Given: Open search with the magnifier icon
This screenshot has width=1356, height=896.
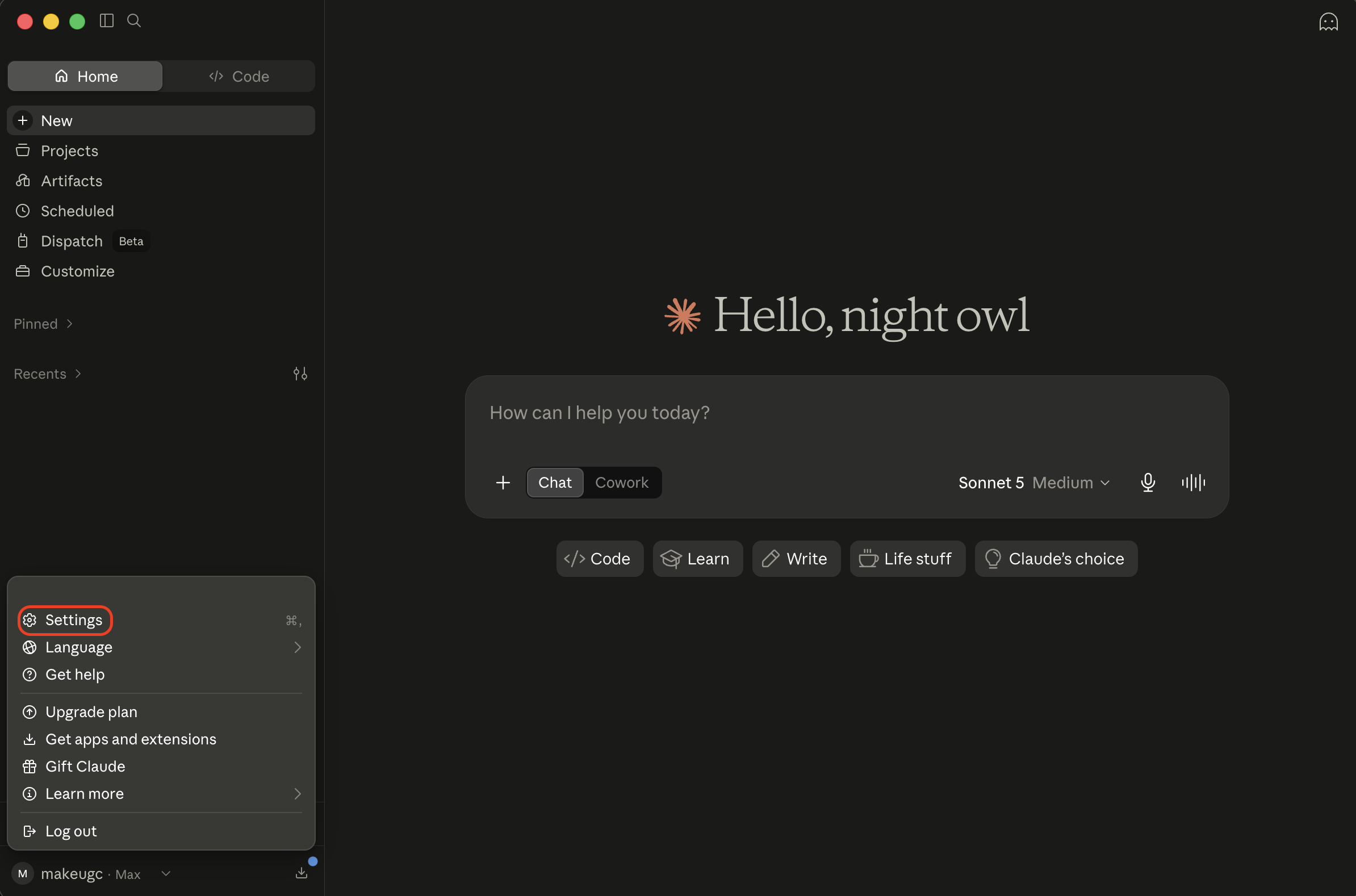Looking at the screenshot, I should [x=133, y=20].
